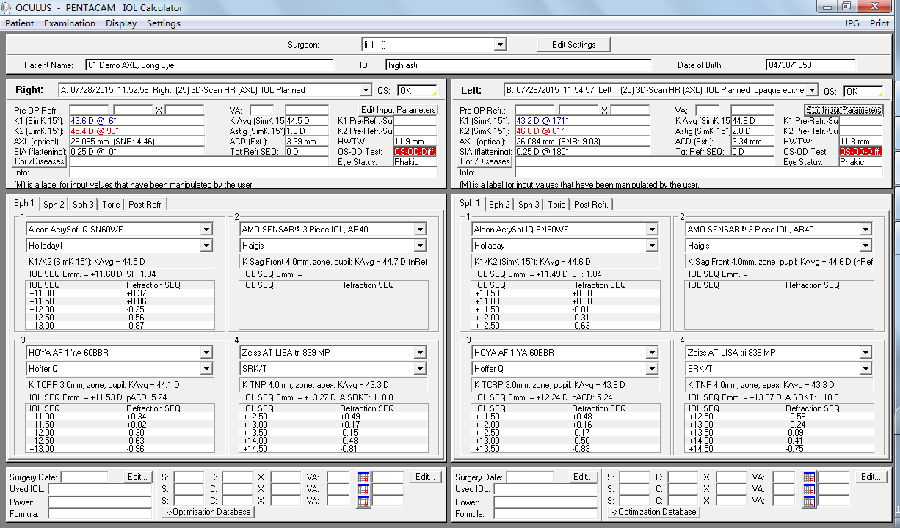Image resolution: width=900 pixels, height=528 pixels.
Task: Click Lenz/Diseases button in right eye panel
Action: point(39,162)
